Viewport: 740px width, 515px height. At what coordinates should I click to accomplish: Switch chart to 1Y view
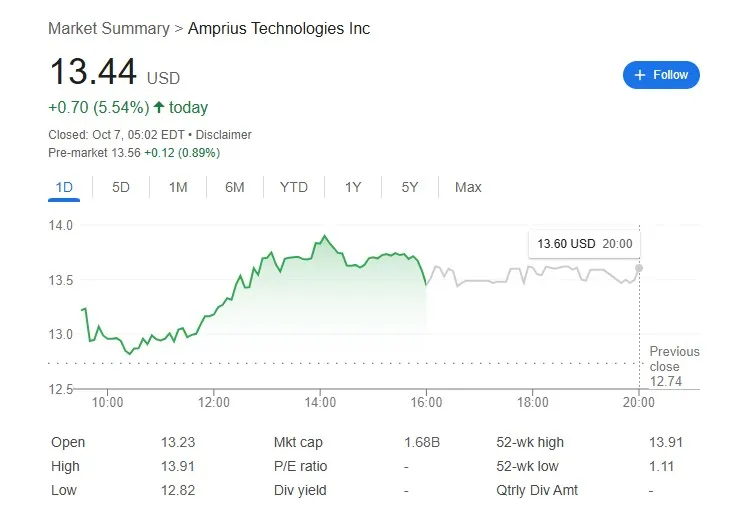click(x=353, y=187)
